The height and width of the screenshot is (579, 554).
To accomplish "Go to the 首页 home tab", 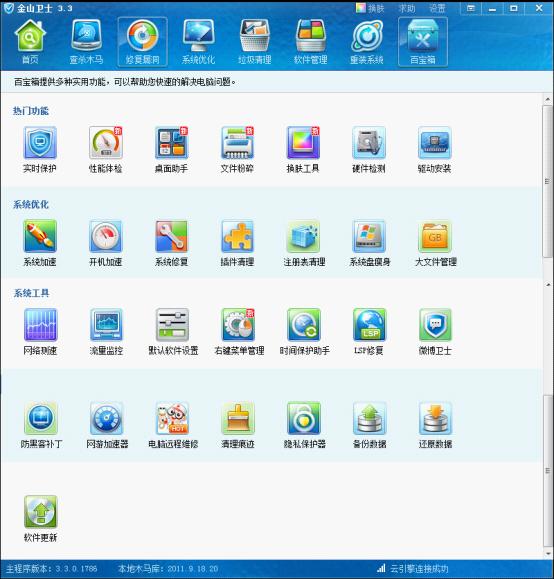I will pyautogui.click(x=30, y=42).
